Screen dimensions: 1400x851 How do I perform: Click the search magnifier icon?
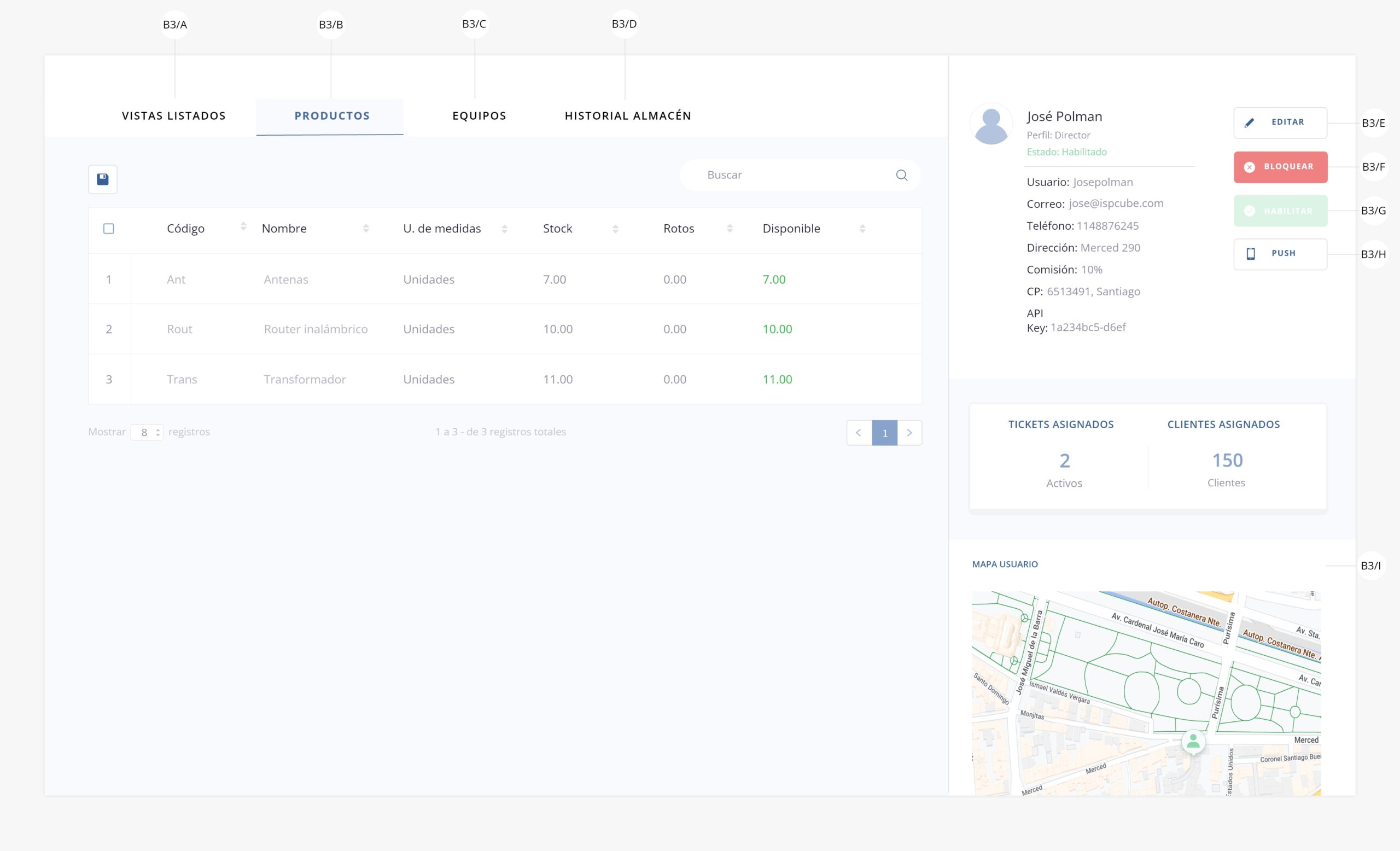click(901, 175)
